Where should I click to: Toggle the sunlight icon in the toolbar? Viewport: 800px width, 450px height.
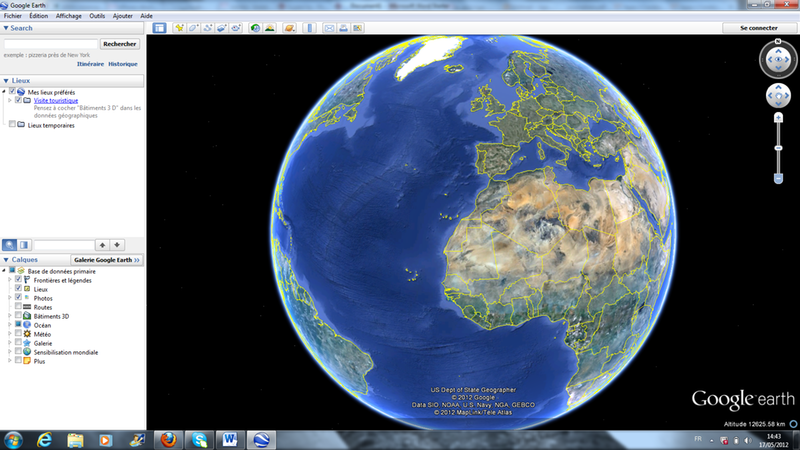(269, 28)
